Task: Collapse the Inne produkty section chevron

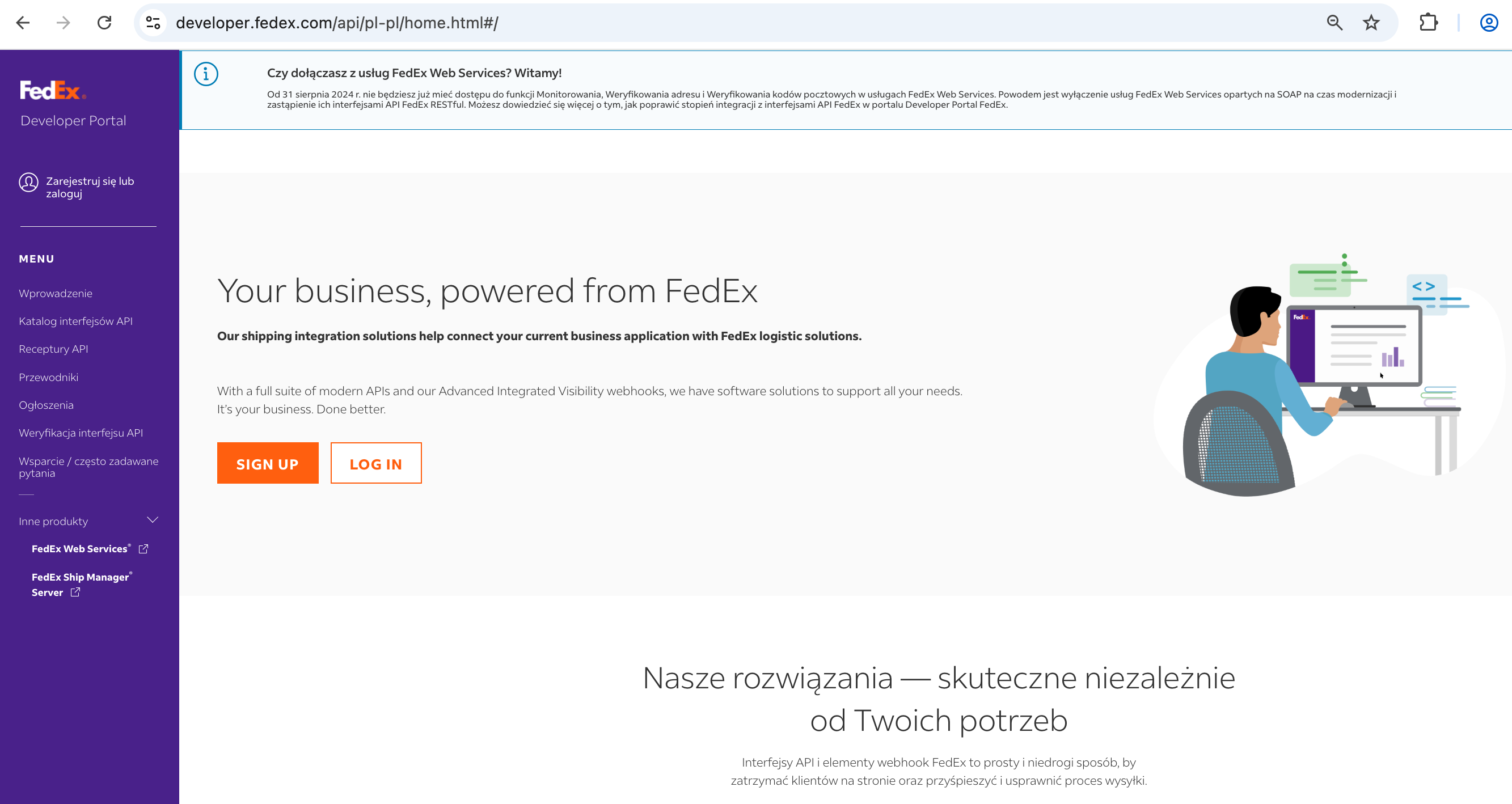Action: [x=153, y=520]
